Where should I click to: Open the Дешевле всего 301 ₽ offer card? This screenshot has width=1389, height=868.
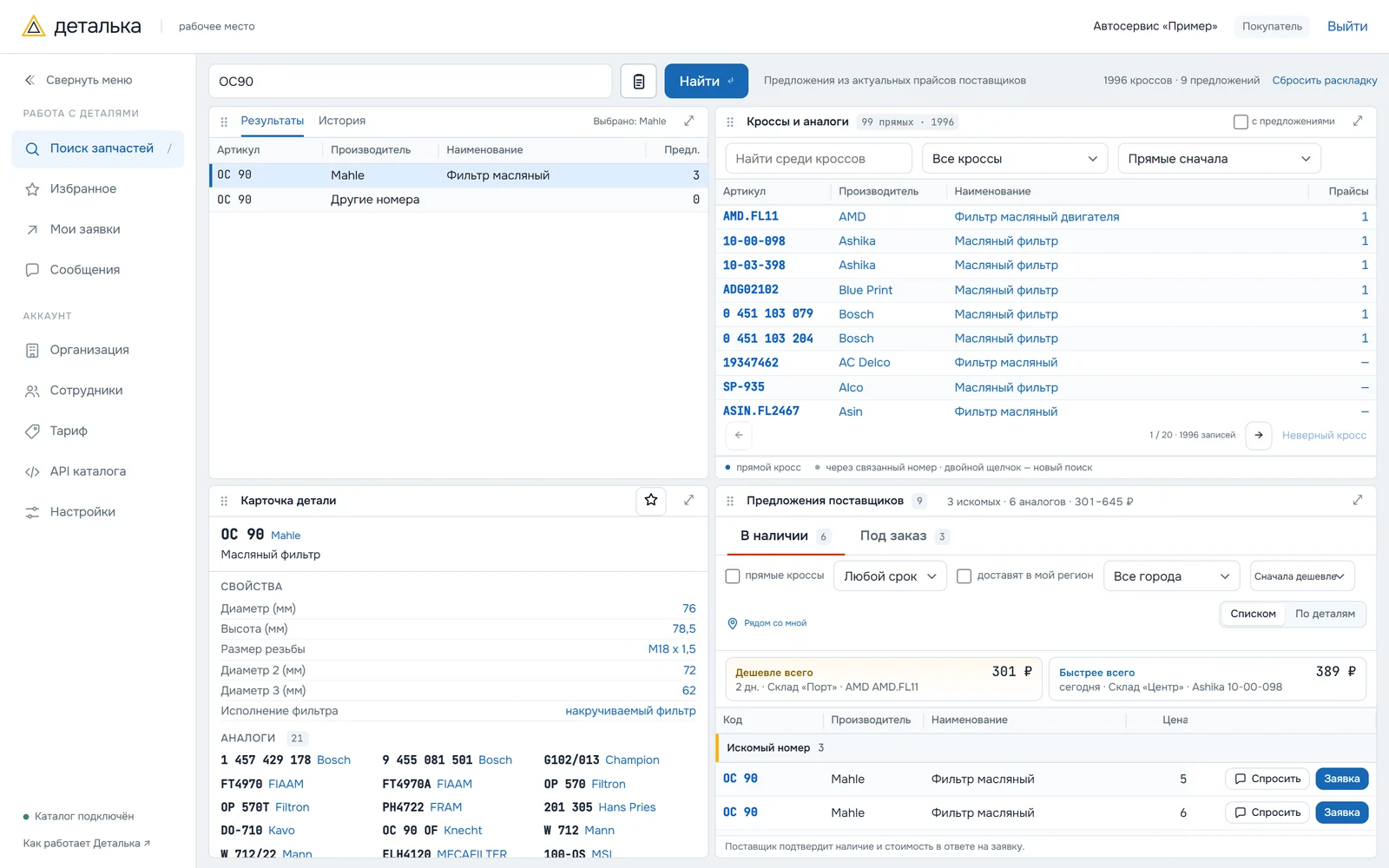pyautogui.click(x=884, y=679)
